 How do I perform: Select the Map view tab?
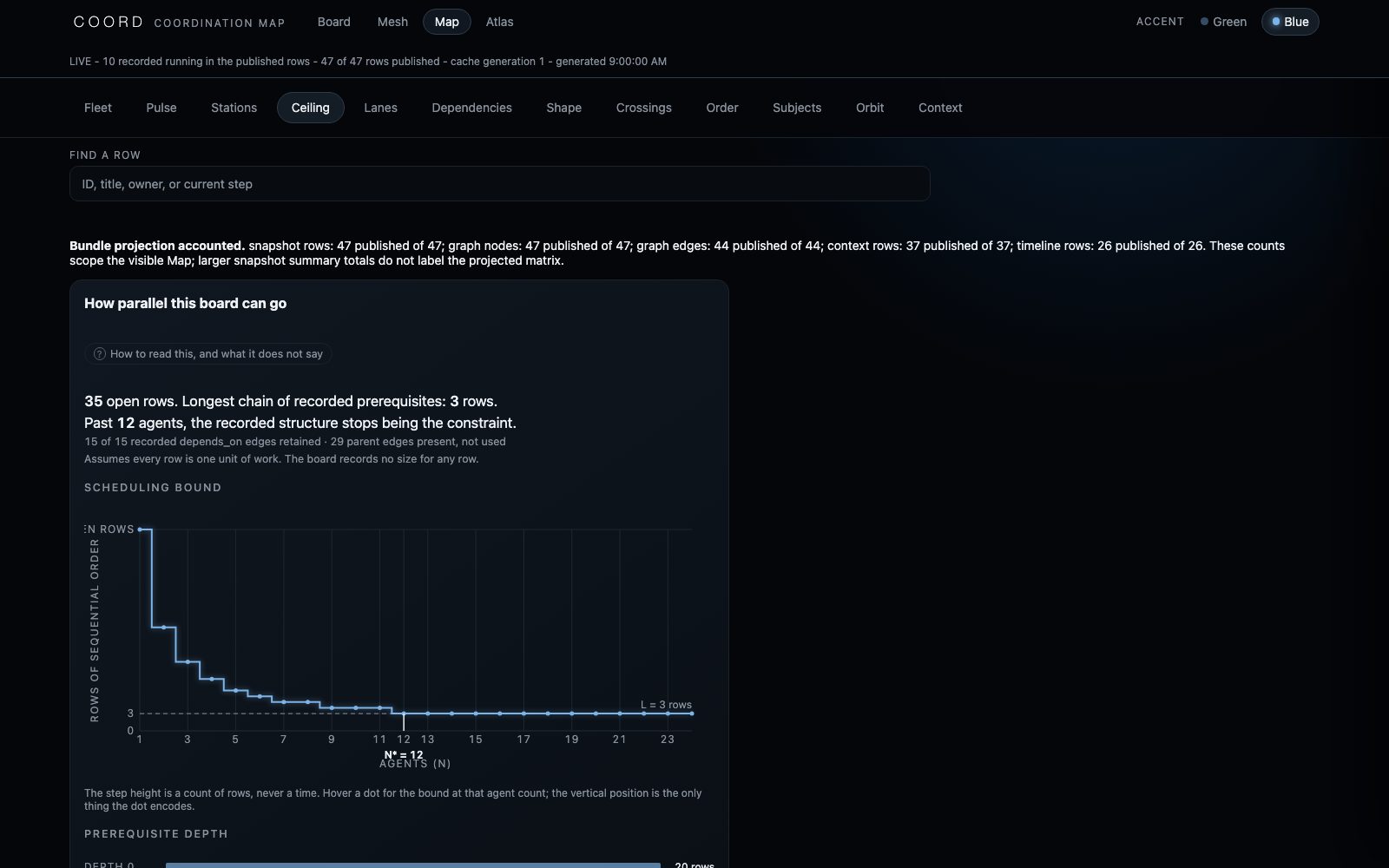coord(447,22)
